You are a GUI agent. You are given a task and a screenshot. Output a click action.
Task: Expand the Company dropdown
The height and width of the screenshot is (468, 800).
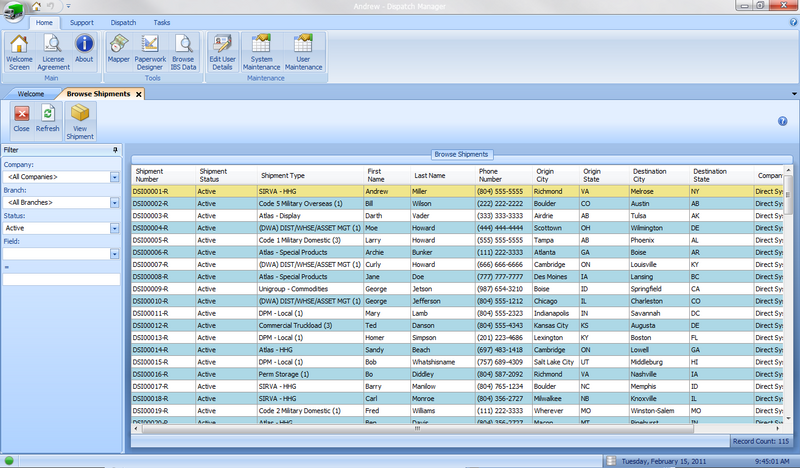(116, 177)
